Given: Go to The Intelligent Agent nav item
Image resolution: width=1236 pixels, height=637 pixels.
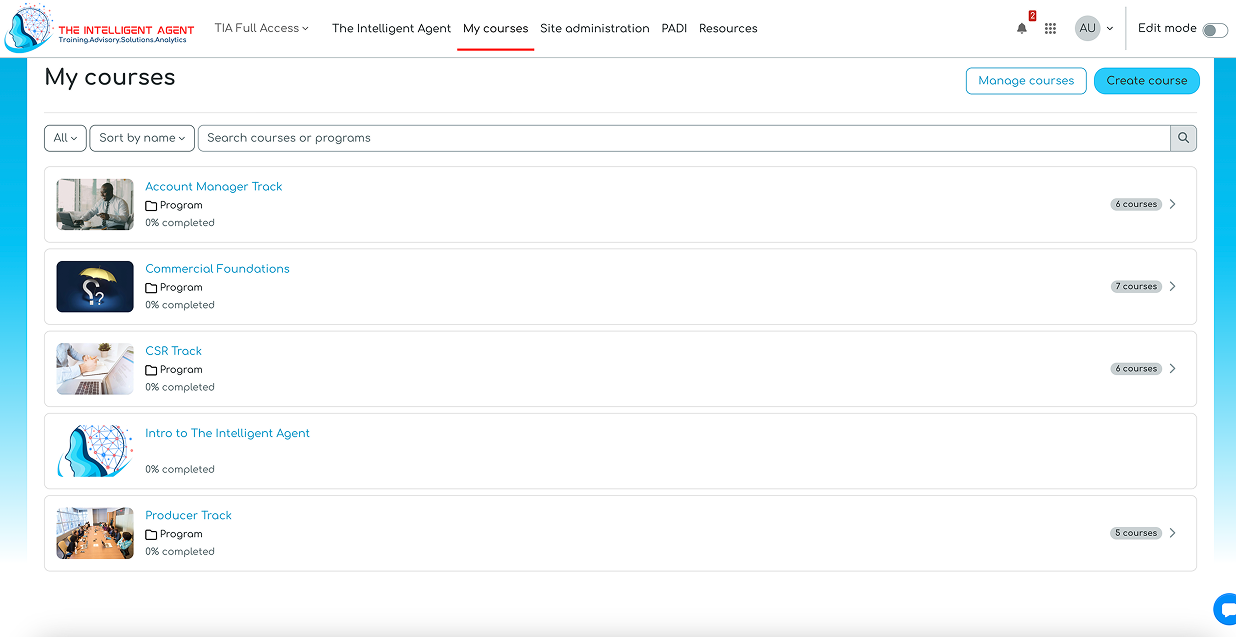Looking at the screenshot, I should (391, 28).
